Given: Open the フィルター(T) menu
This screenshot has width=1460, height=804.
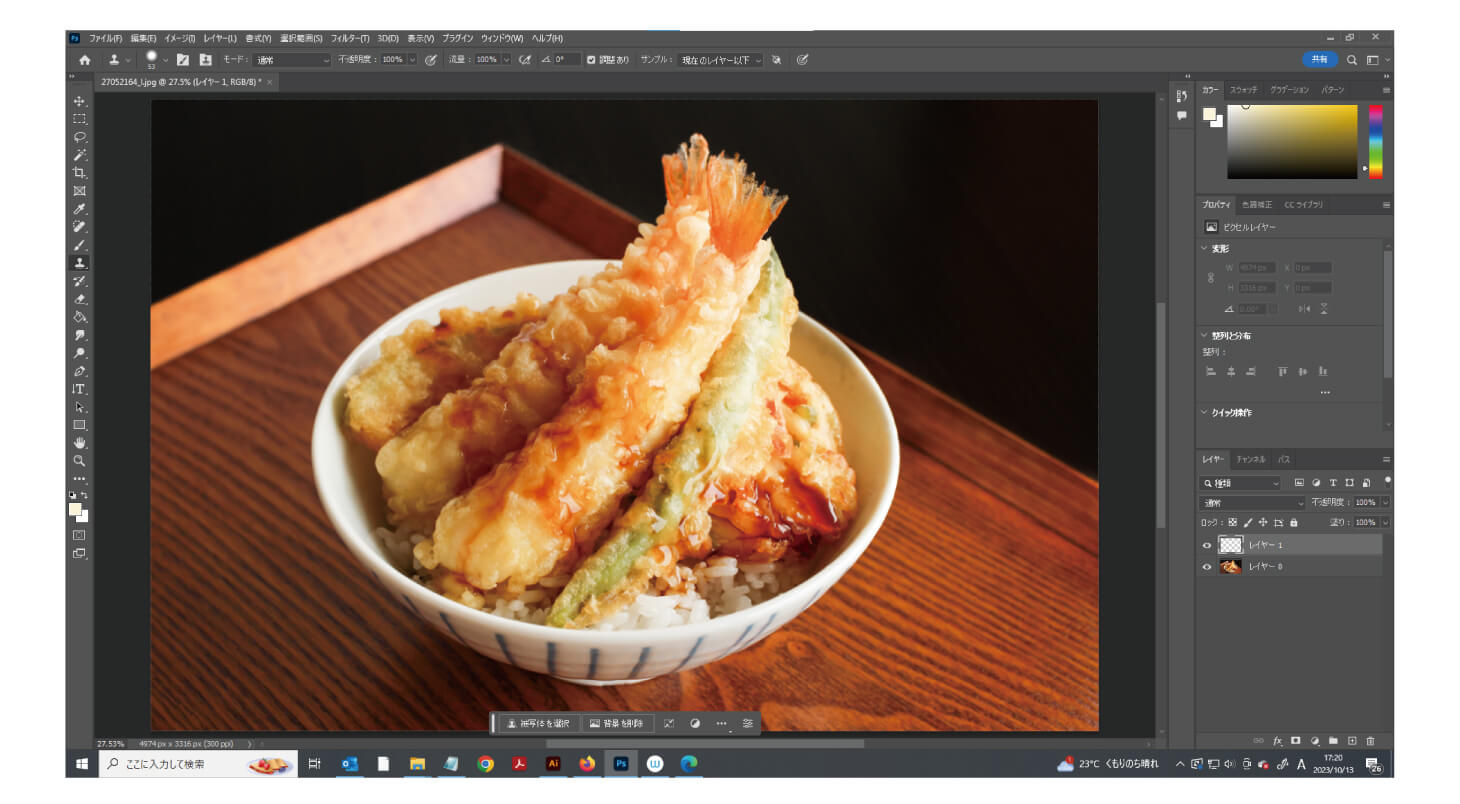Looking at the screenshot, I should (349, 38).
